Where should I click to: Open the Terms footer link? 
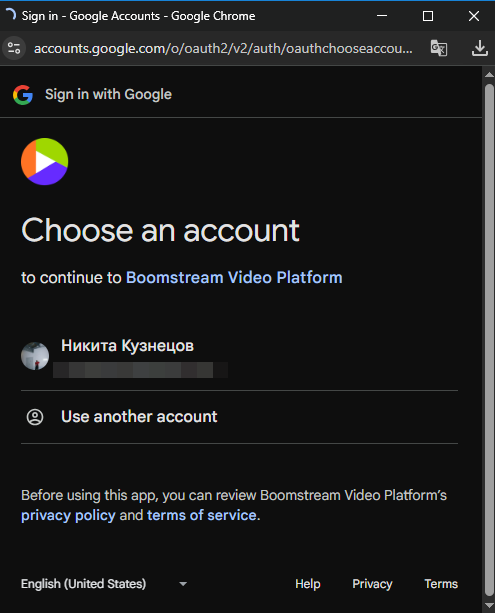[441, 584]
